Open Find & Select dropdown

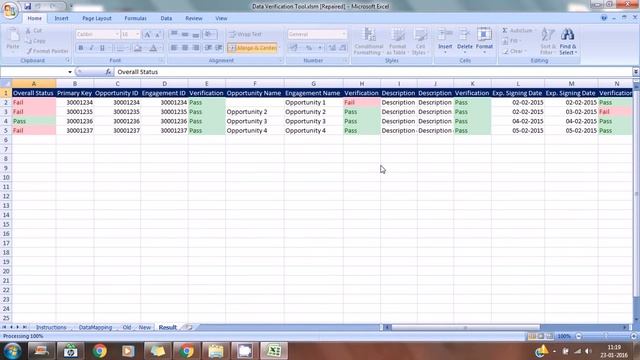point(568,41)
